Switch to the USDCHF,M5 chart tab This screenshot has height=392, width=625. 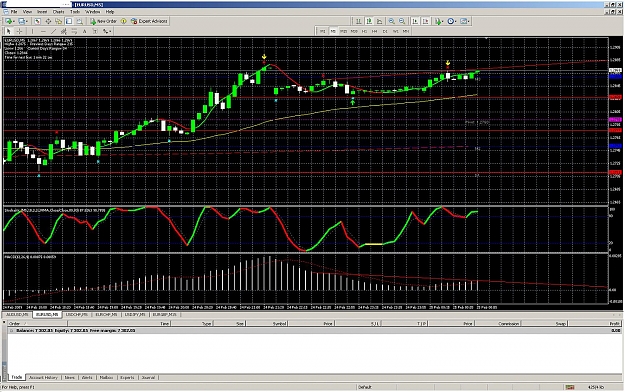tap(77, 315)
